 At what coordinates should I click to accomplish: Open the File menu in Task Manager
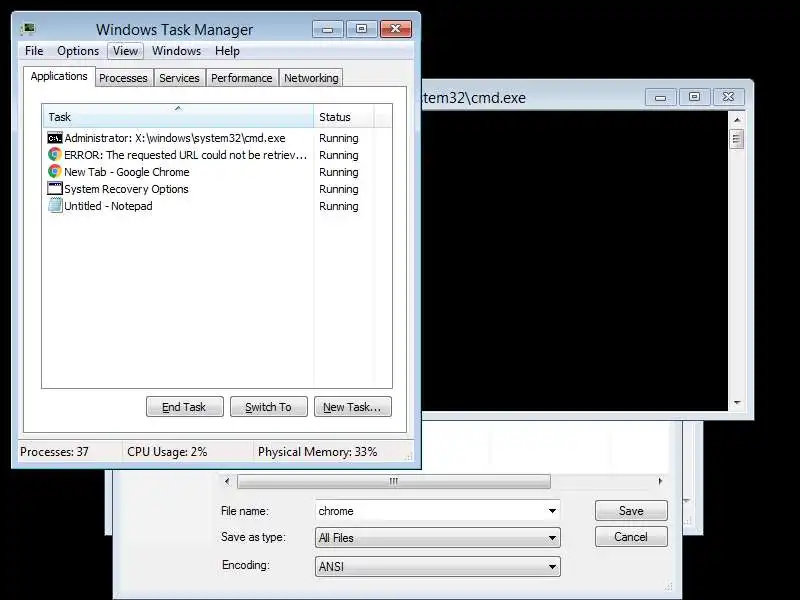(34, 51)
